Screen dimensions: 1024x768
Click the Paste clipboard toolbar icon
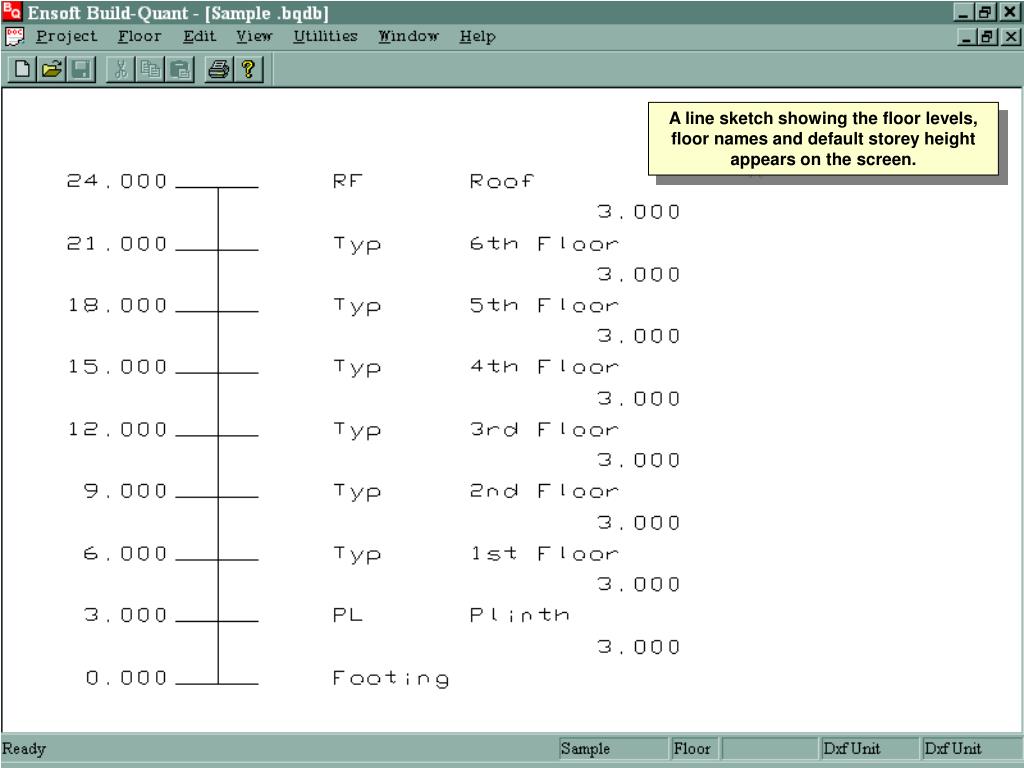[x=180, y=69]
